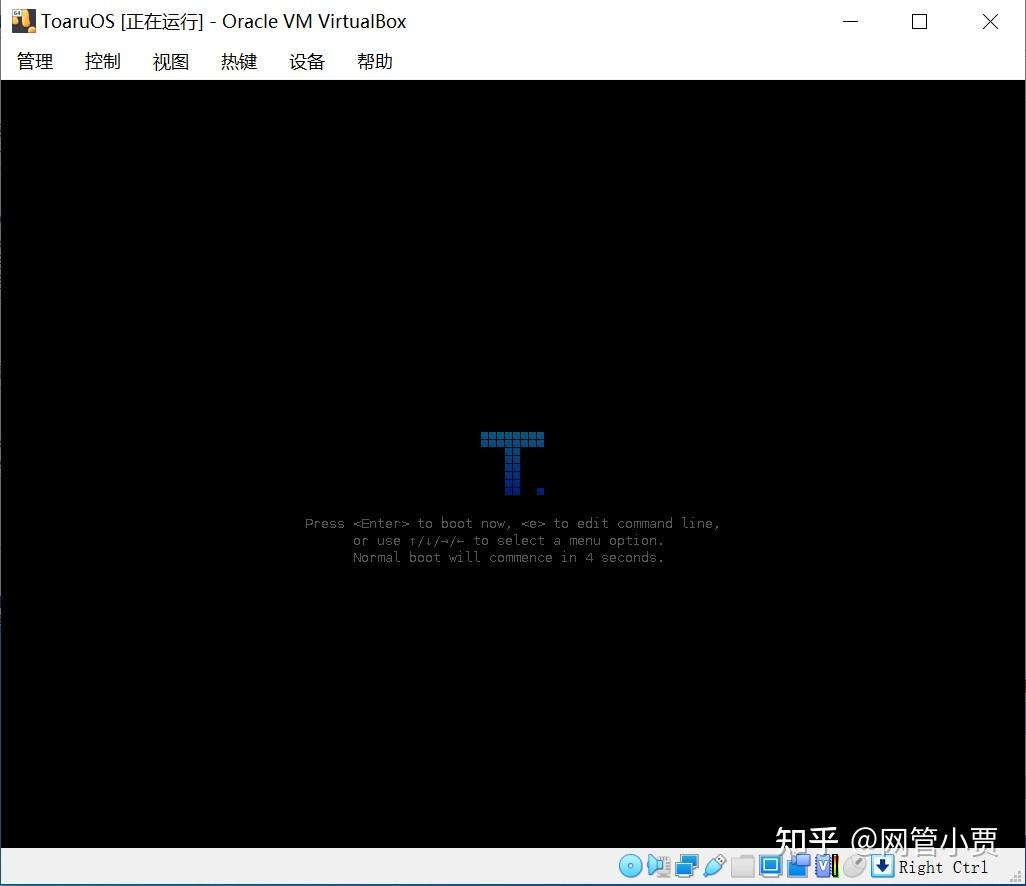This screenshot has height=886, width=1026.
Task: Click the display status icon
Action: click(x=771, y=865)
